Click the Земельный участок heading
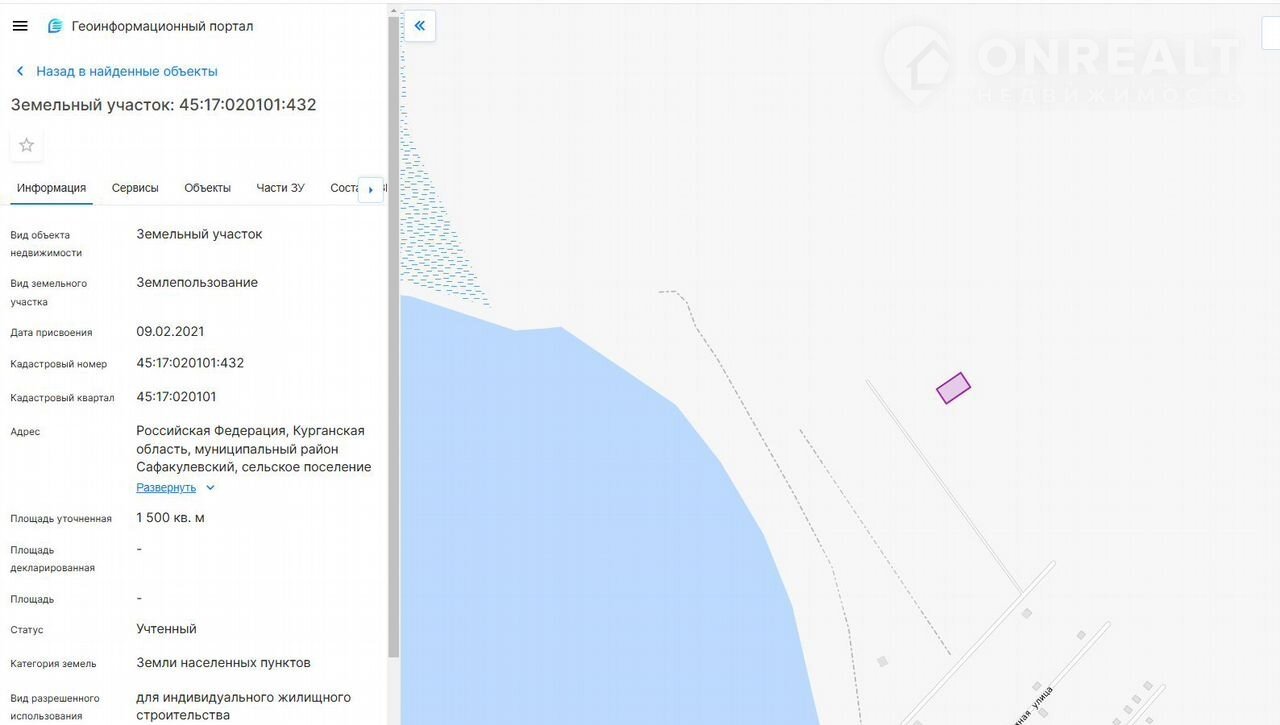The width and height of the screenshot is (1280, 725). tap(163, 105)
